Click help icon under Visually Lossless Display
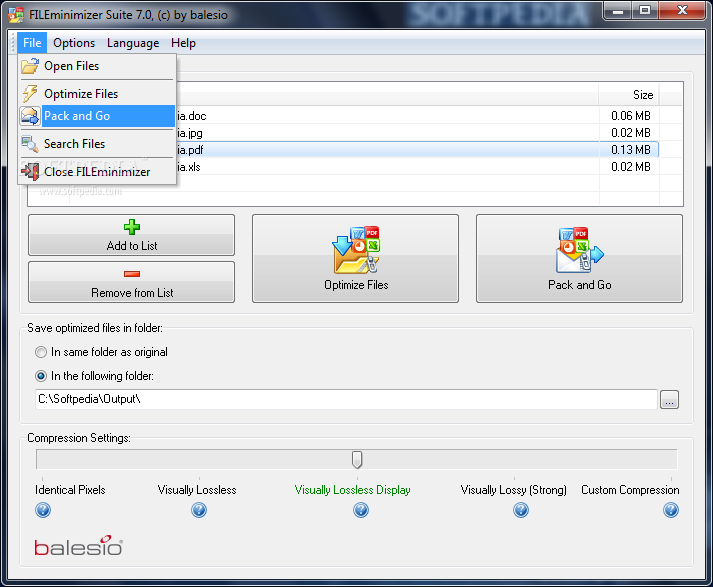Viewport: 713px width, 587px height. [361, 510]
